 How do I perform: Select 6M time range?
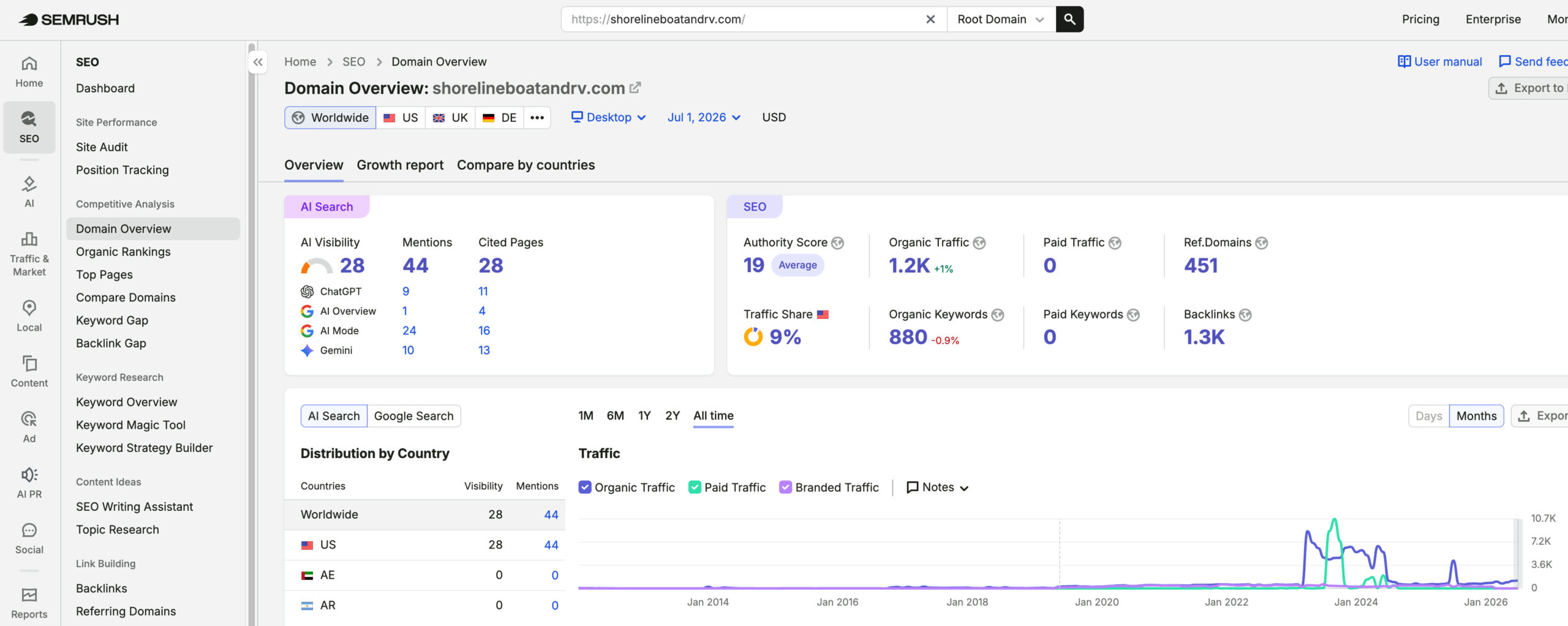(615, 415)
